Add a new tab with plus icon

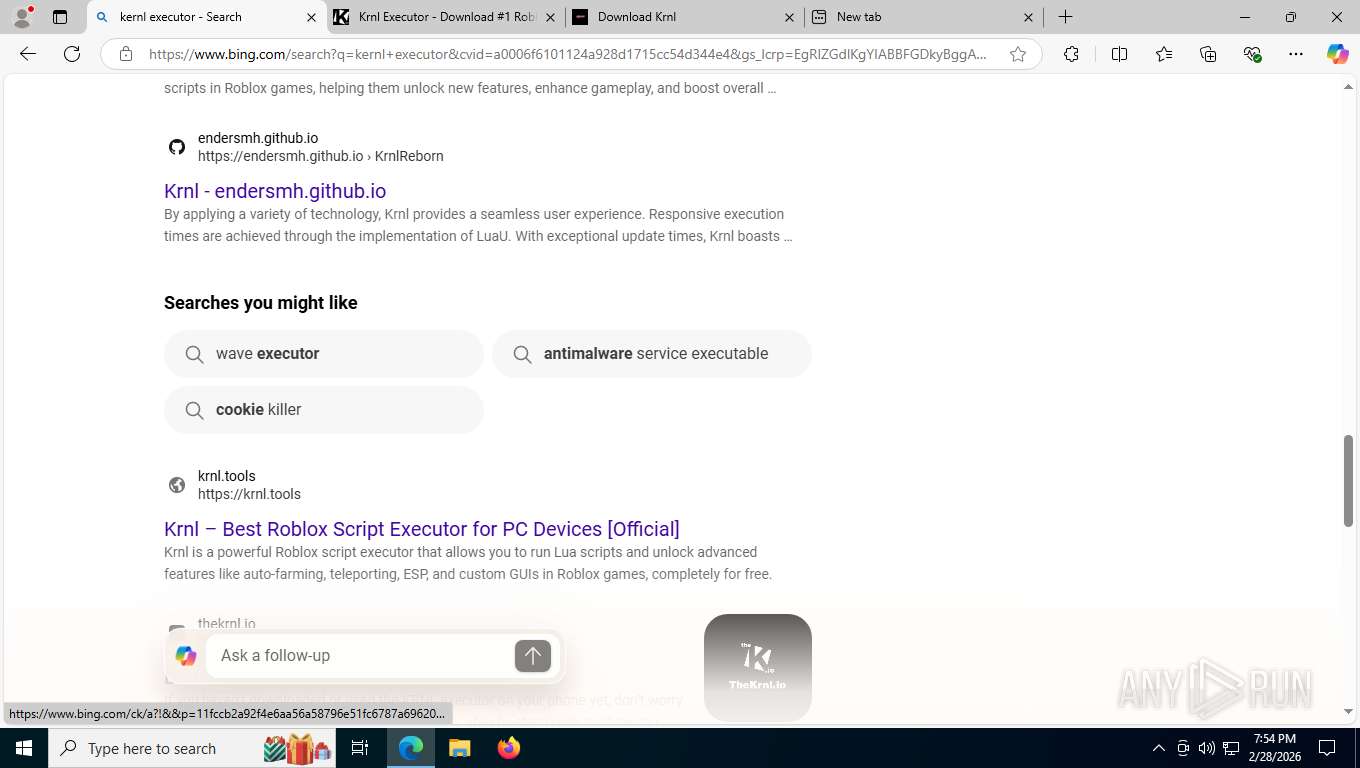tap(1066, 17)
